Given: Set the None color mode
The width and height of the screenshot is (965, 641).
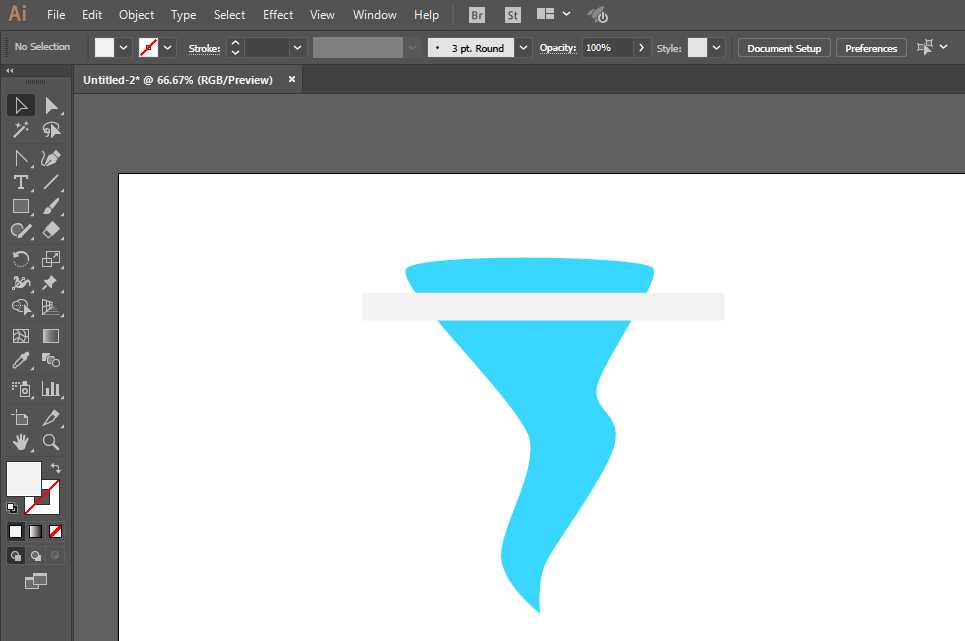Looking at the screenshot, I should click(x=56, y=531).
